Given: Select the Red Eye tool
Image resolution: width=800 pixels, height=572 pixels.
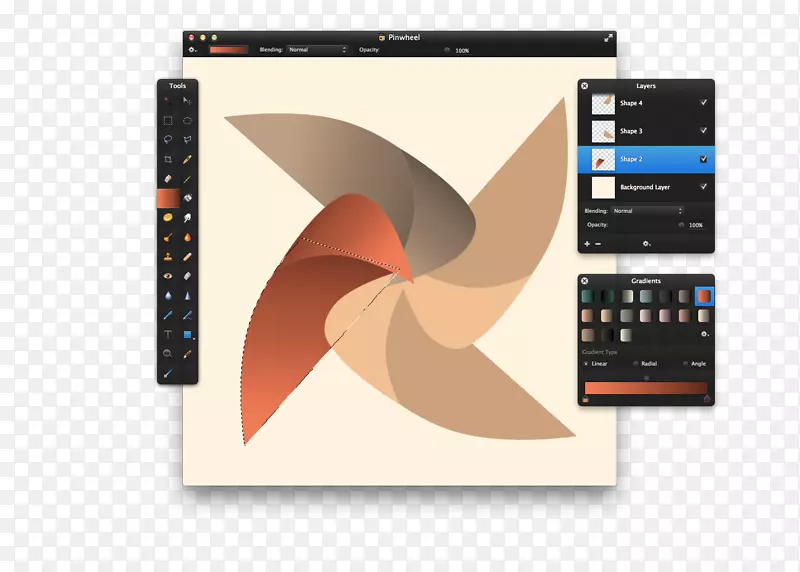Looking at the screenshot, I should 168,275.
